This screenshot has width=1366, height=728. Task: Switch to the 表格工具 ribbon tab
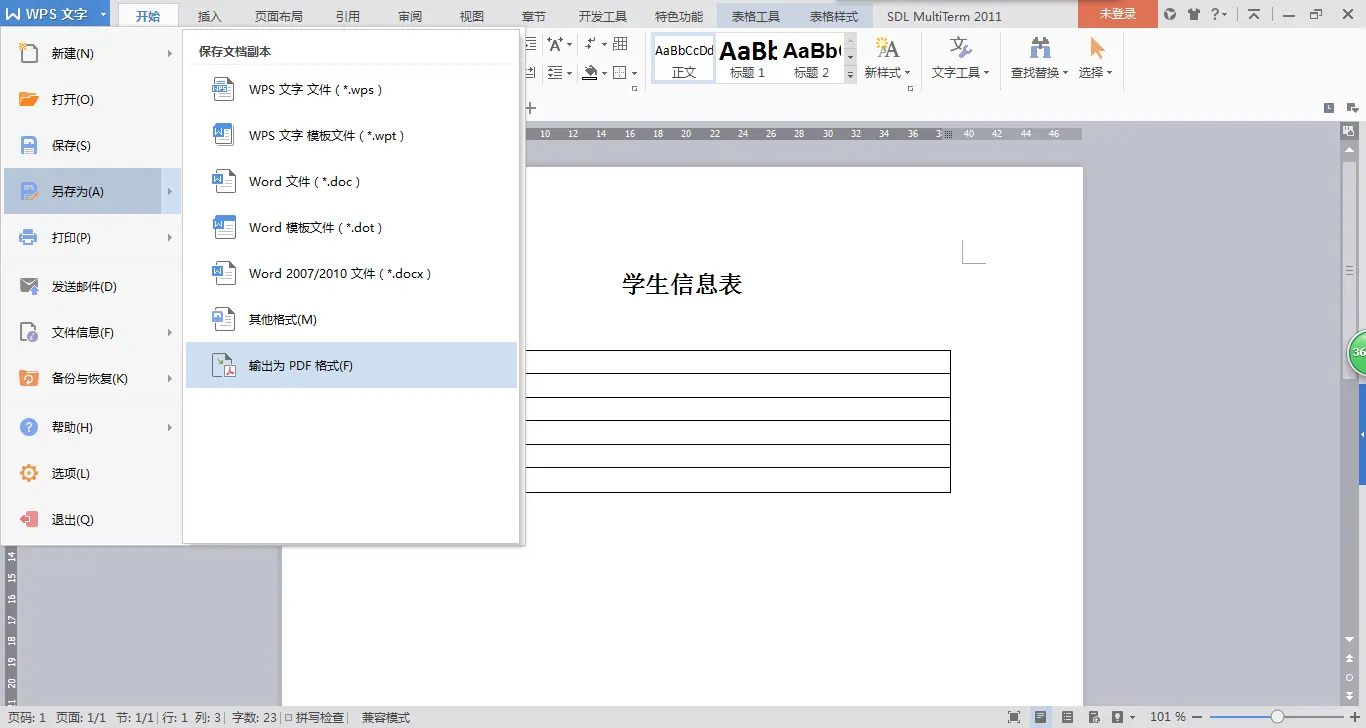pyautogui.click(x=756, y=16)
